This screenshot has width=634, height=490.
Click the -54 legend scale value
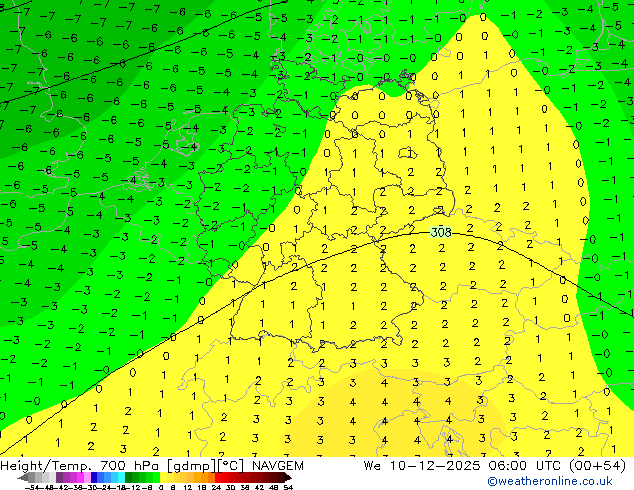pyautogui.click(x=32, y=488)
